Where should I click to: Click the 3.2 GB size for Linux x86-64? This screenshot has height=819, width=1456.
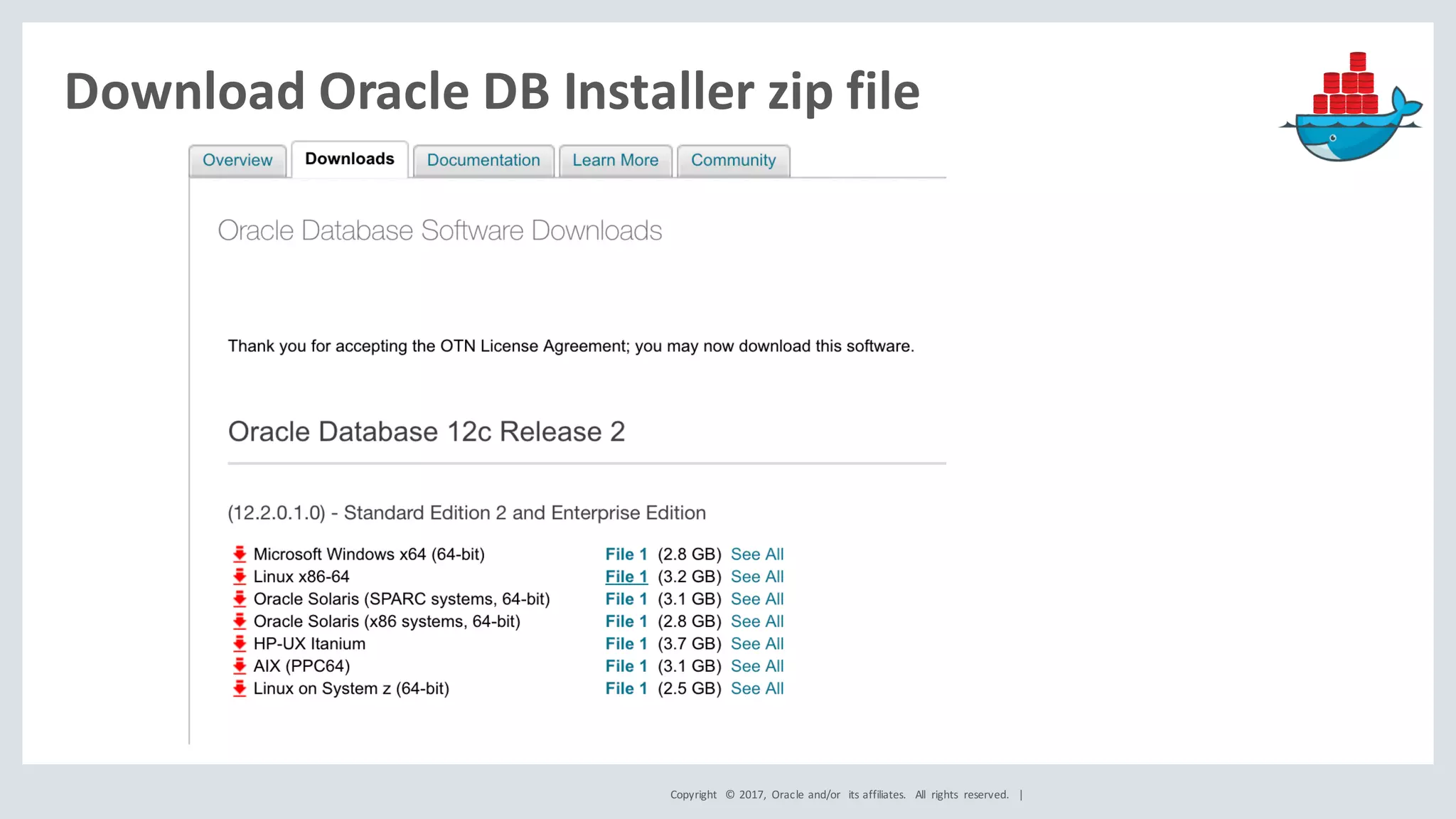point(690,577)
